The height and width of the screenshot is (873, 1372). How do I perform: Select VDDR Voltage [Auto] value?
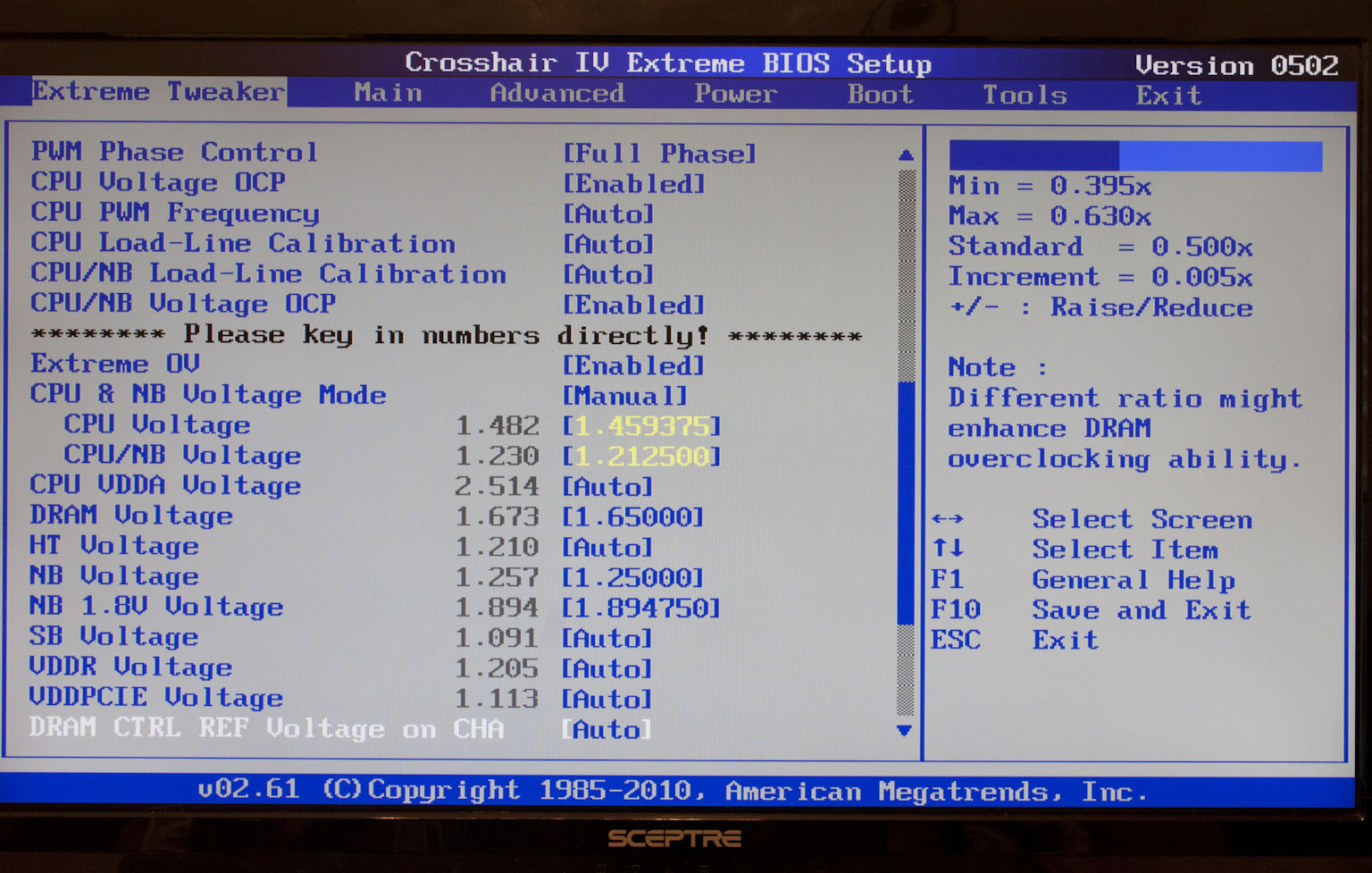608,669
